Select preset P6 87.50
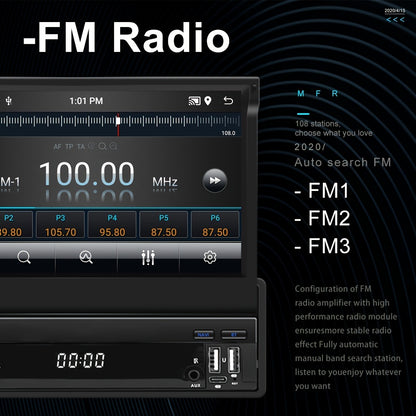The width and height of the screenshot is (416, 416). click(x=215, y=225)
